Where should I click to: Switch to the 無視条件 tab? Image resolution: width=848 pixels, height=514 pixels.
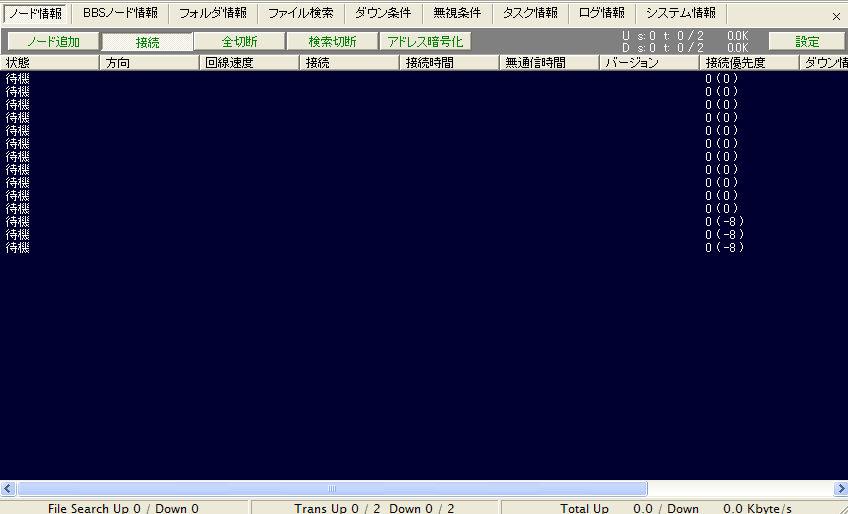pos(457,14)
